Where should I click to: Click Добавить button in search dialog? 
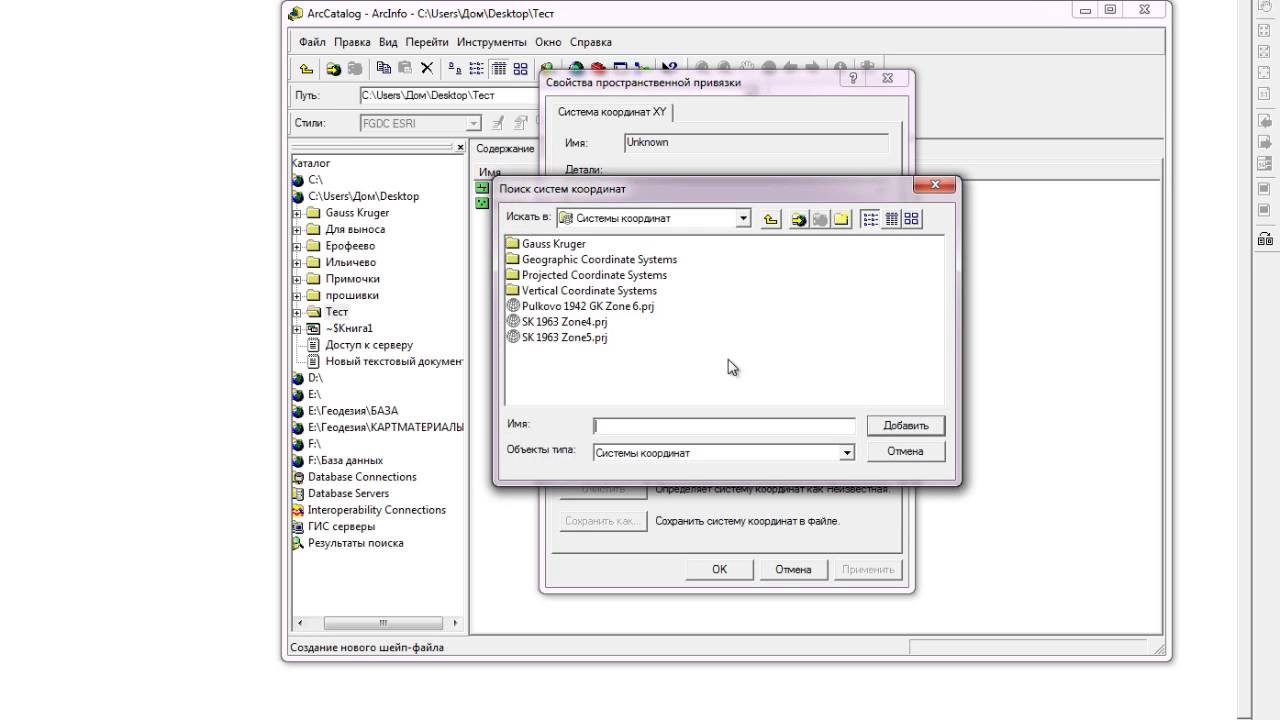click(906, 426)
